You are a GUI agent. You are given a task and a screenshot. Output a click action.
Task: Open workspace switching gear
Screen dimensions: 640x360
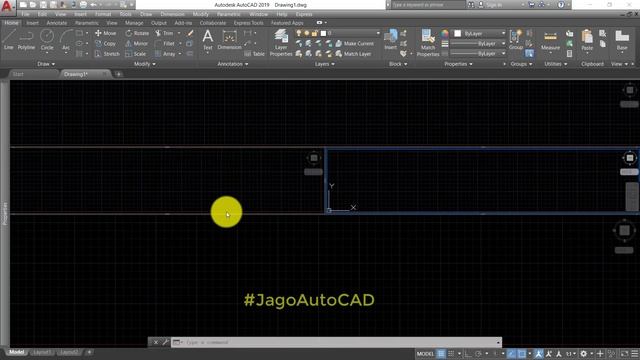point(584,353)
